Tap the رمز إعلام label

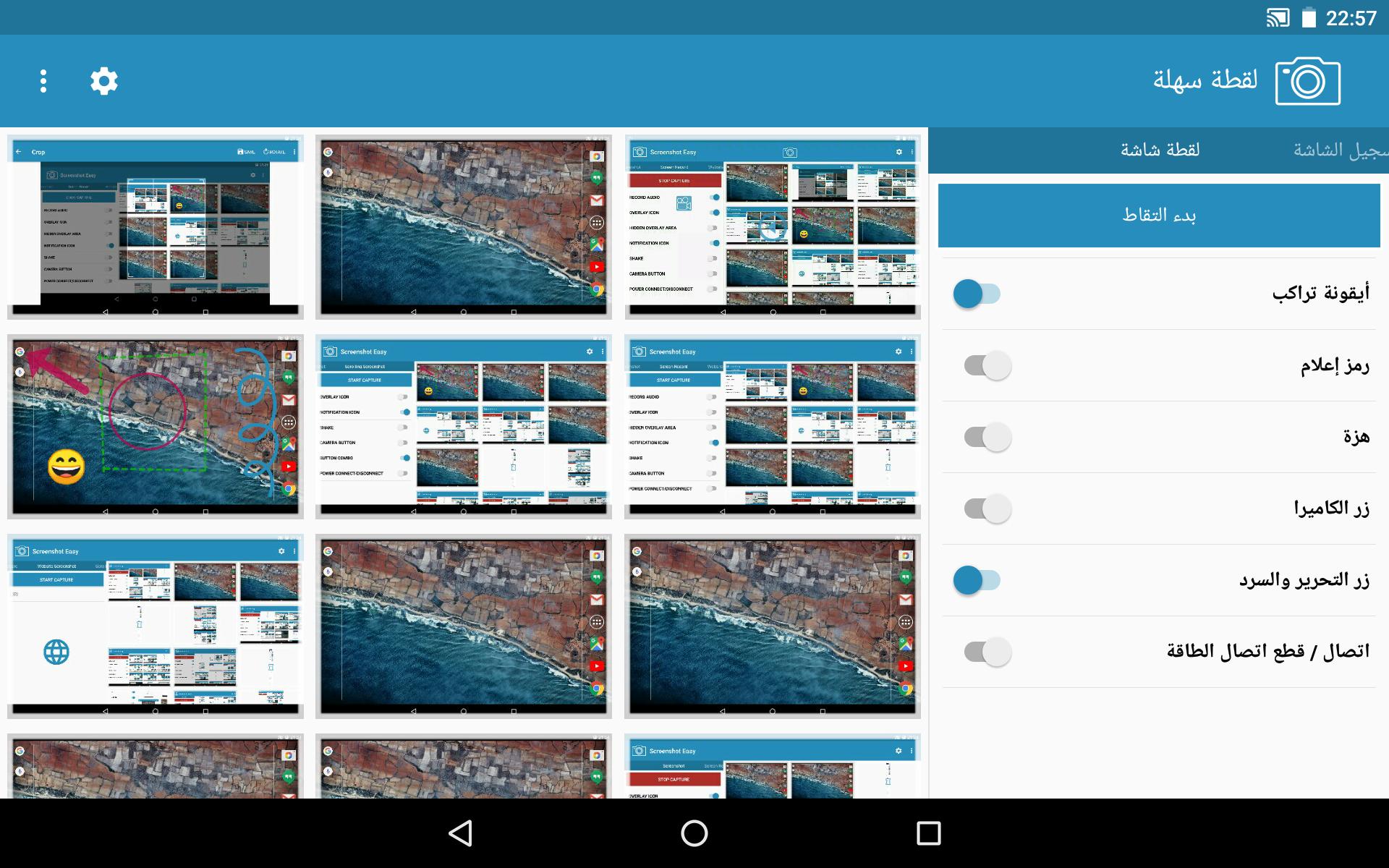point(1335,365)
